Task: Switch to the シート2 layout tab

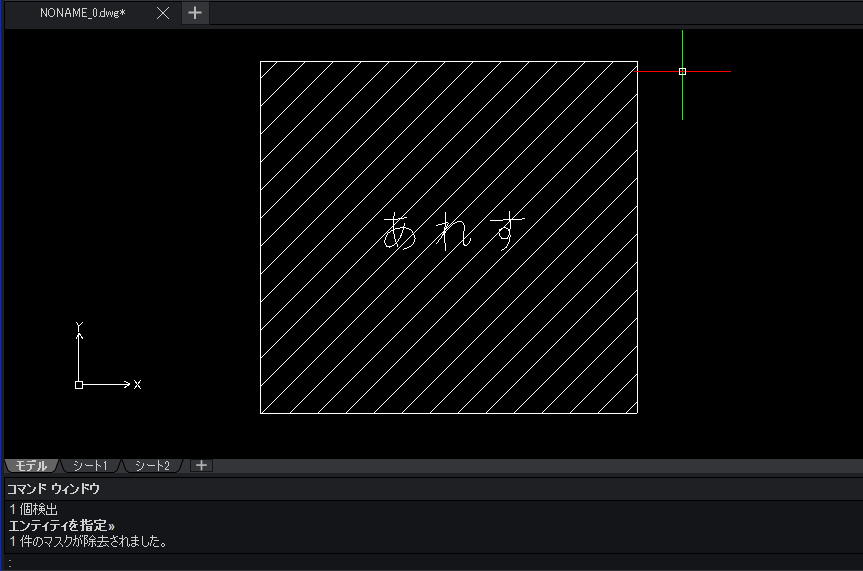Action: coord(152,466)
